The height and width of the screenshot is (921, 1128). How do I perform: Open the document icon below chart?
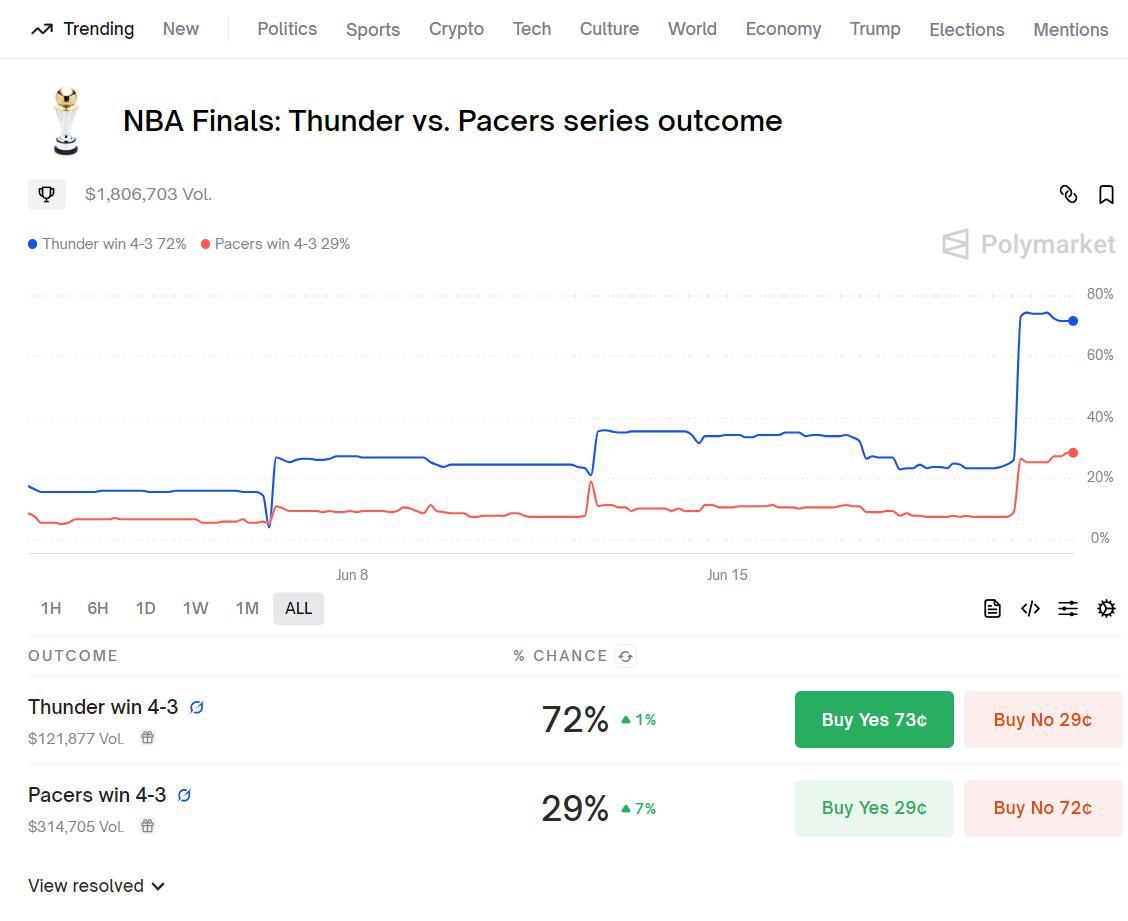(992, 608)
